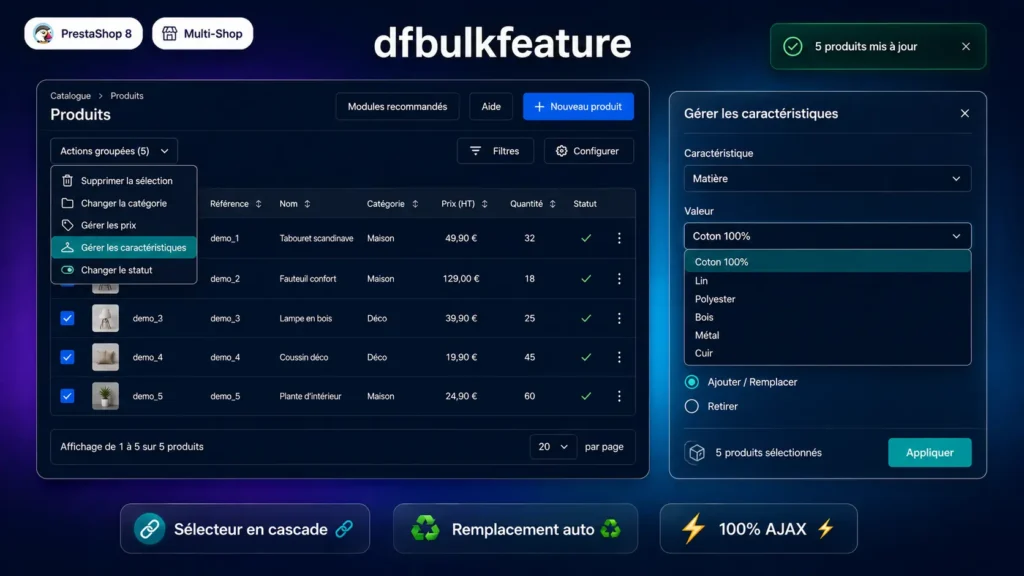Click the status checkmark for Lampe en bois
This screenshot has width=1024, height=576.
coord(586,319)
